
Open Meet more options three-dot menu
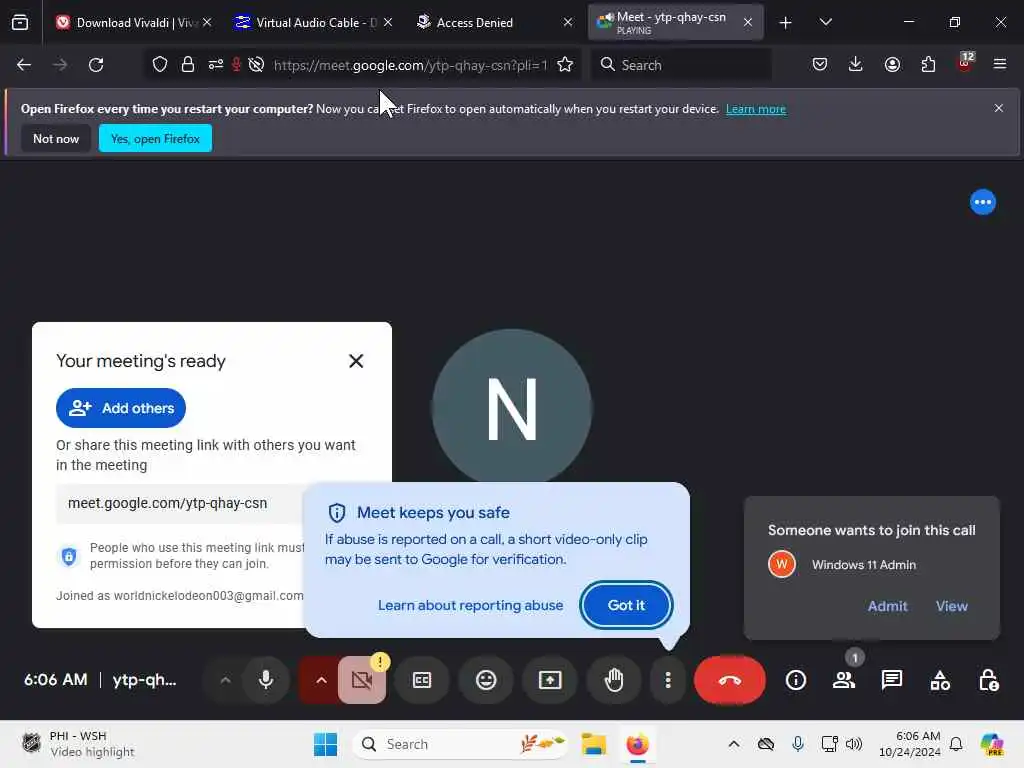tap(667, 680)
